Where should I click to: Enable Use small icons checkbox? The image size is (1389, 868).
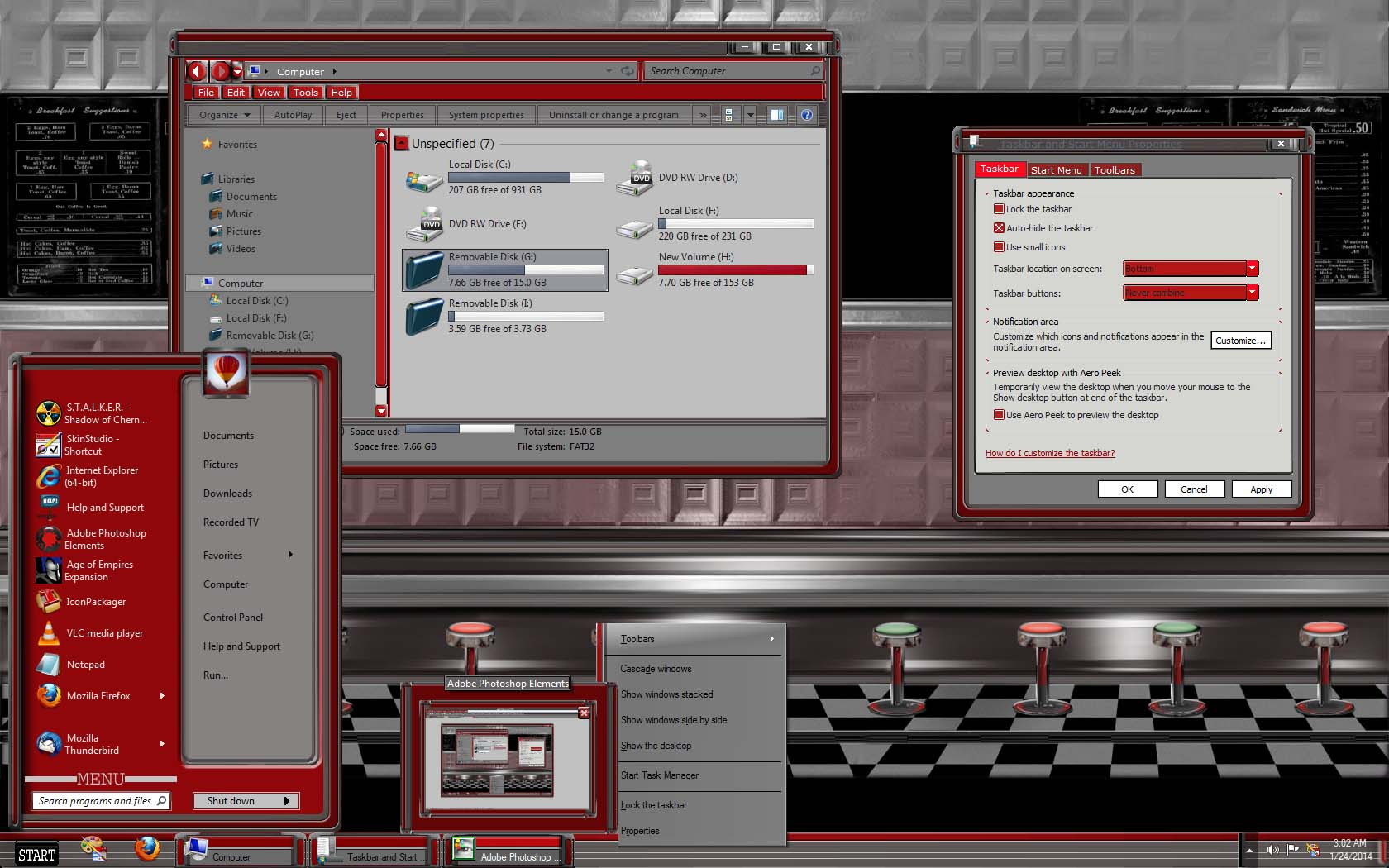coord(999,247)
